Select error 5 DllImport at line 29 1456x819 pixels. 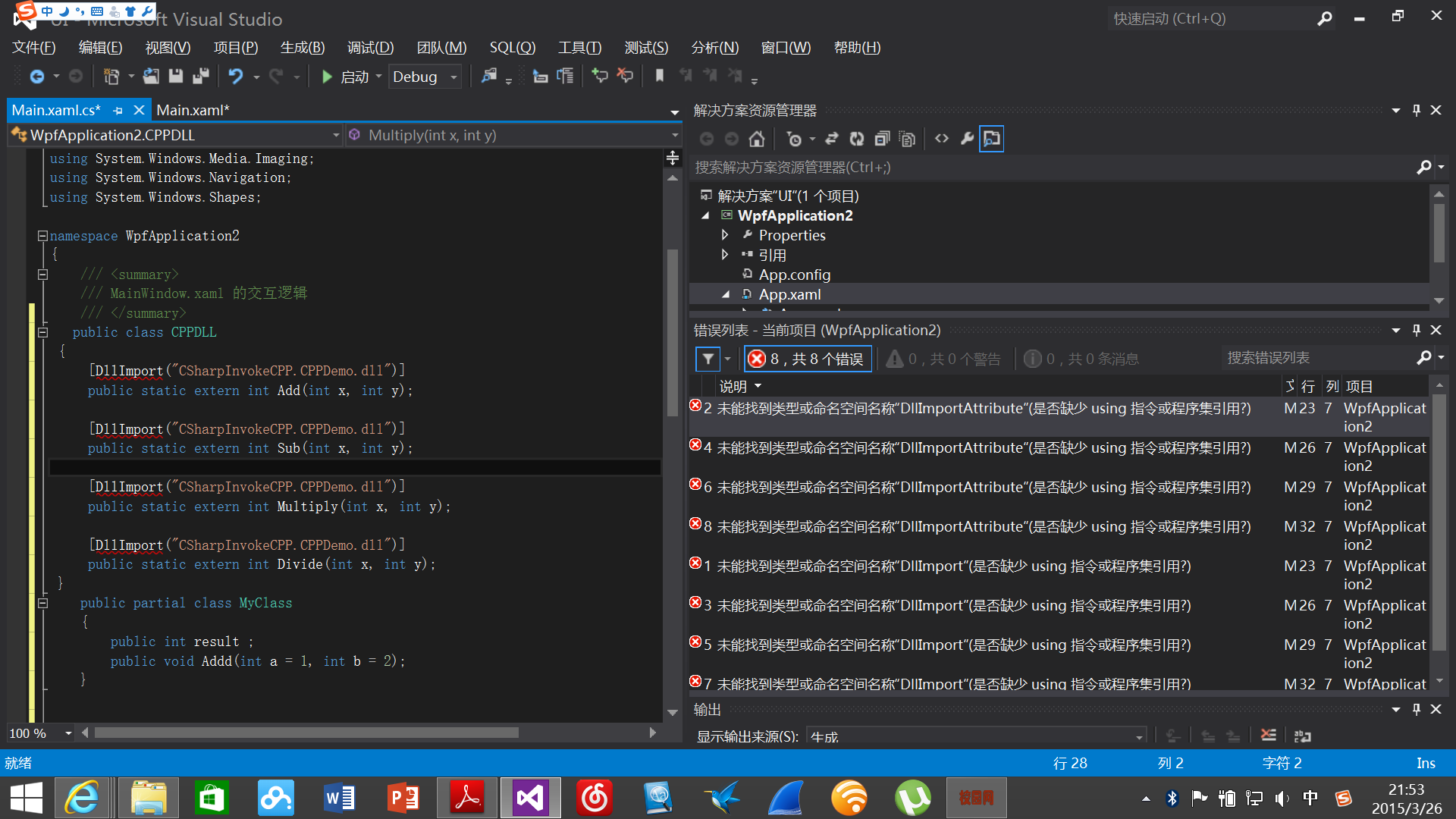[1059, 653]
